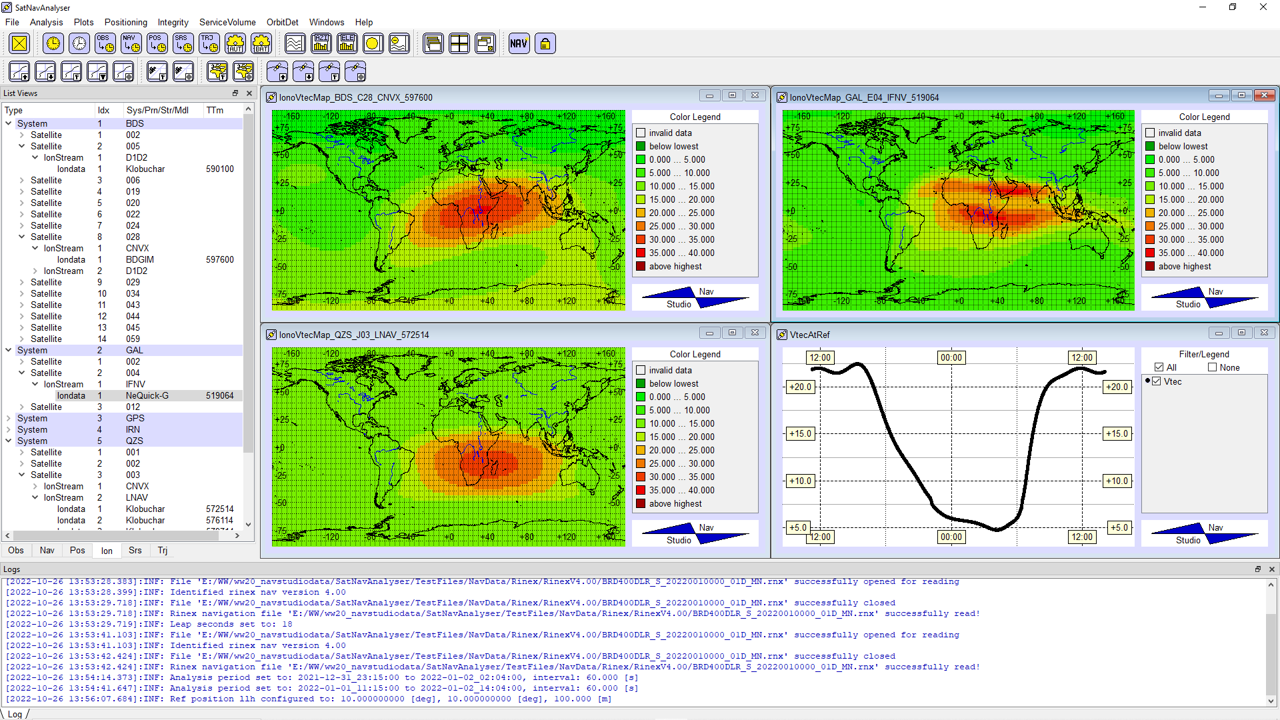Check the None filter checkbox

[x=1213, y=368]
